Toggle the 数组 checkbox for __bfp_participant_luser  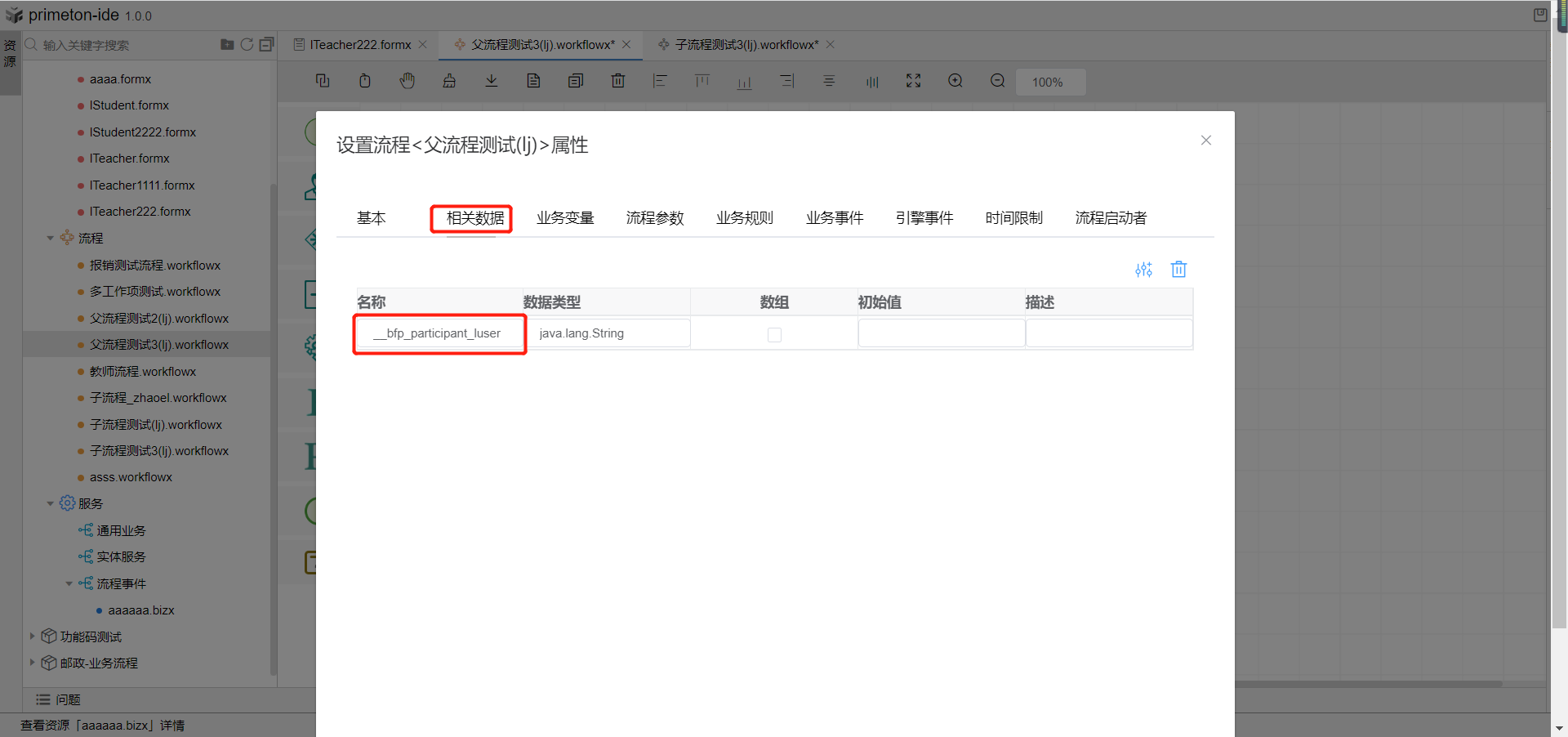[x=774, y=335]
